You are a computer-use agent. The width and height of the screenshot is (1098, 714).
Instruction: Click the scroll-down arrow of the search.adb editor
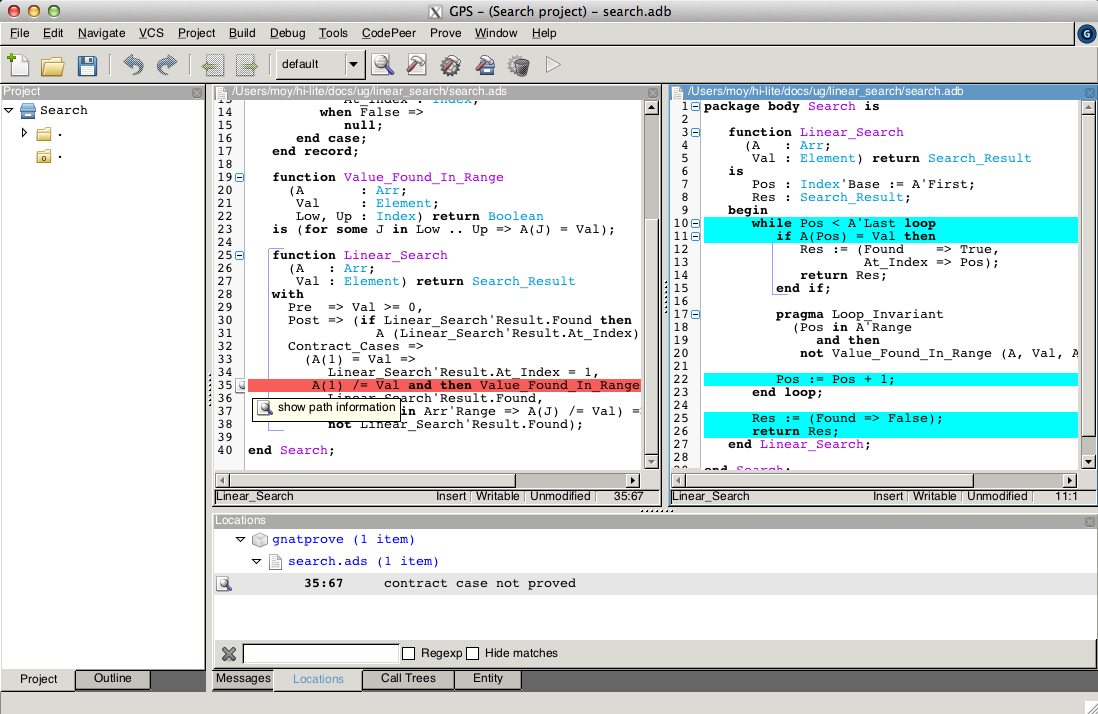click(1088, 462)
